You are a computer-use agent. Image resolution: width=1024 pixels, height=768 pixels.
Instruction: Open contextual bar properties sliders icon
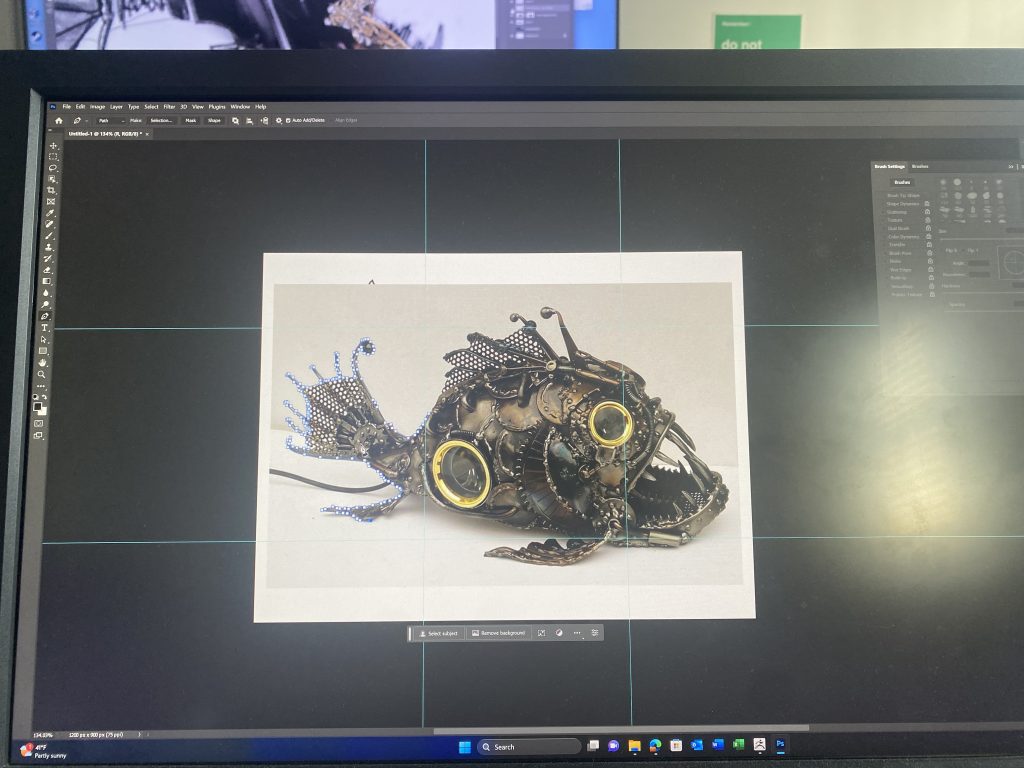point(595,633)
